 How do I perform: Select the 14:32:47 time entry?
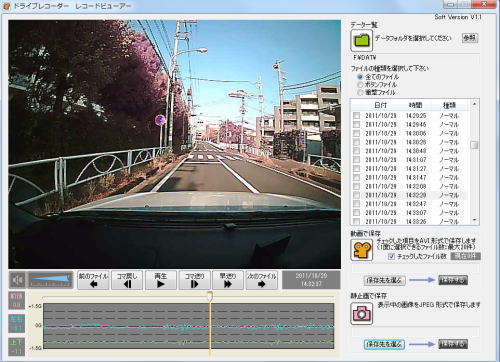(x=416, y=204)
